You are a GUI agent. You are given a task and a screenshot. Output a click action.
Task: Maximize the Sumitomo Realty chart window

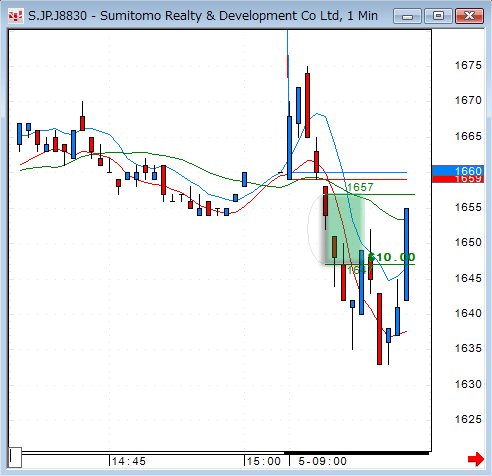tap(438, 16)
